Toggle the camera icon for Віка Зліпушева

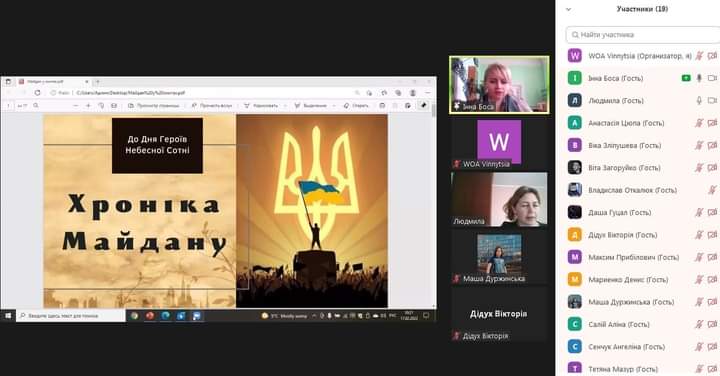tap(712, 146)
